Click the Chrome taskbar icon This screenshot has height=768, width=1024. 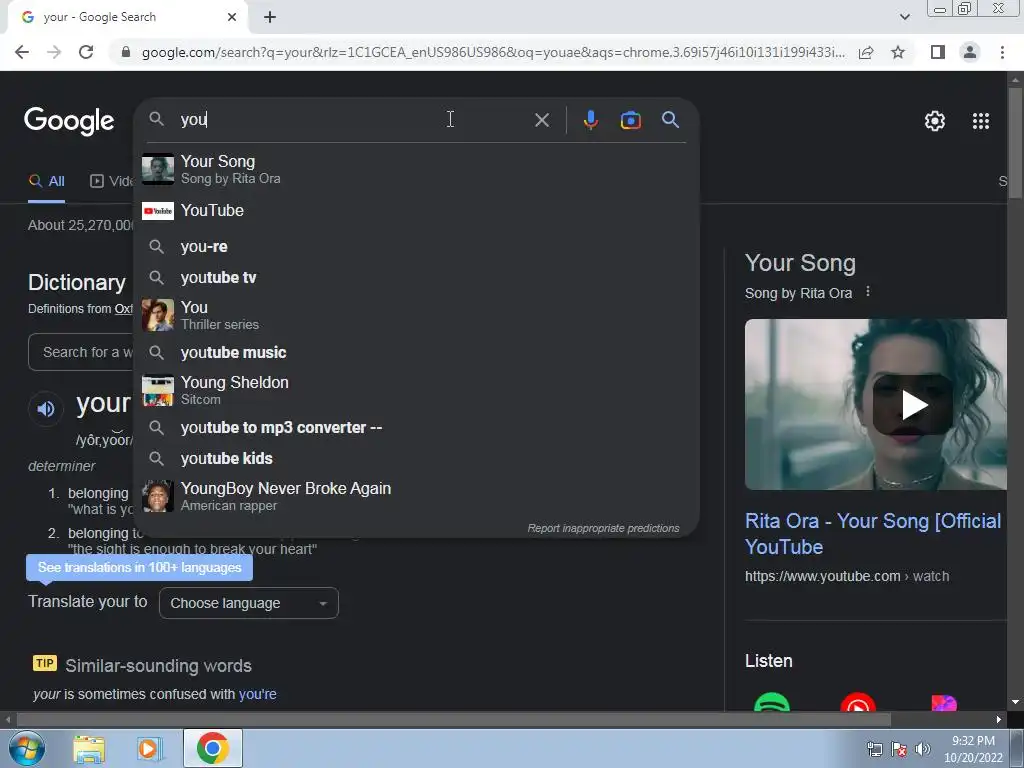pyautogui.click(x=212, y=748)
